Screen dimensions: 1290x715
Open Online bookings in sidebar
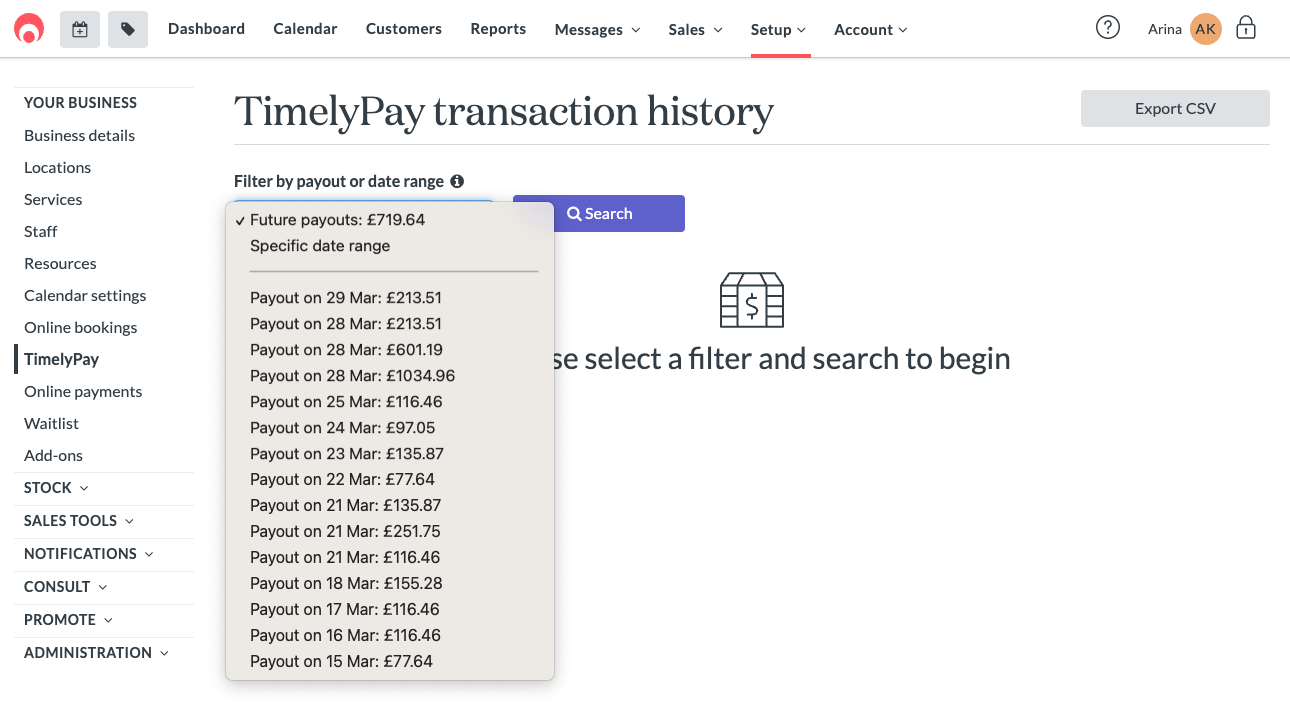point(81,327)
